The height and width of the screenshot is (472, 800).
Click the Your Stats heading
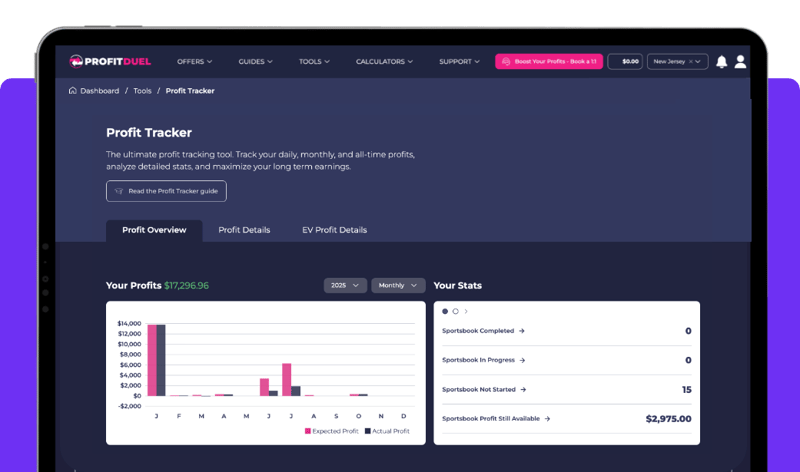(458, 286)
